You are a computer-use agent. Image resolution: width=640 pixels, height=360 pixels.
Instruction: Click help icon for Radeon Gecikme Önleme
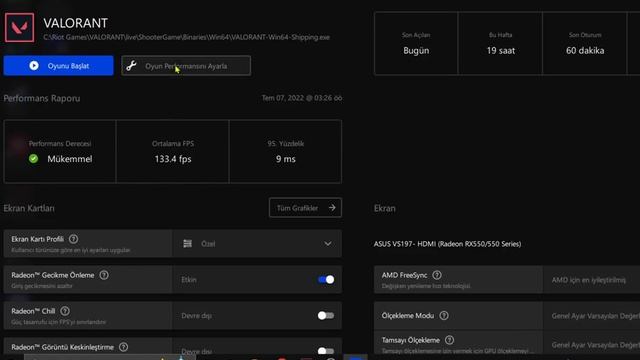pyautogui.click(x=104, y=275)
